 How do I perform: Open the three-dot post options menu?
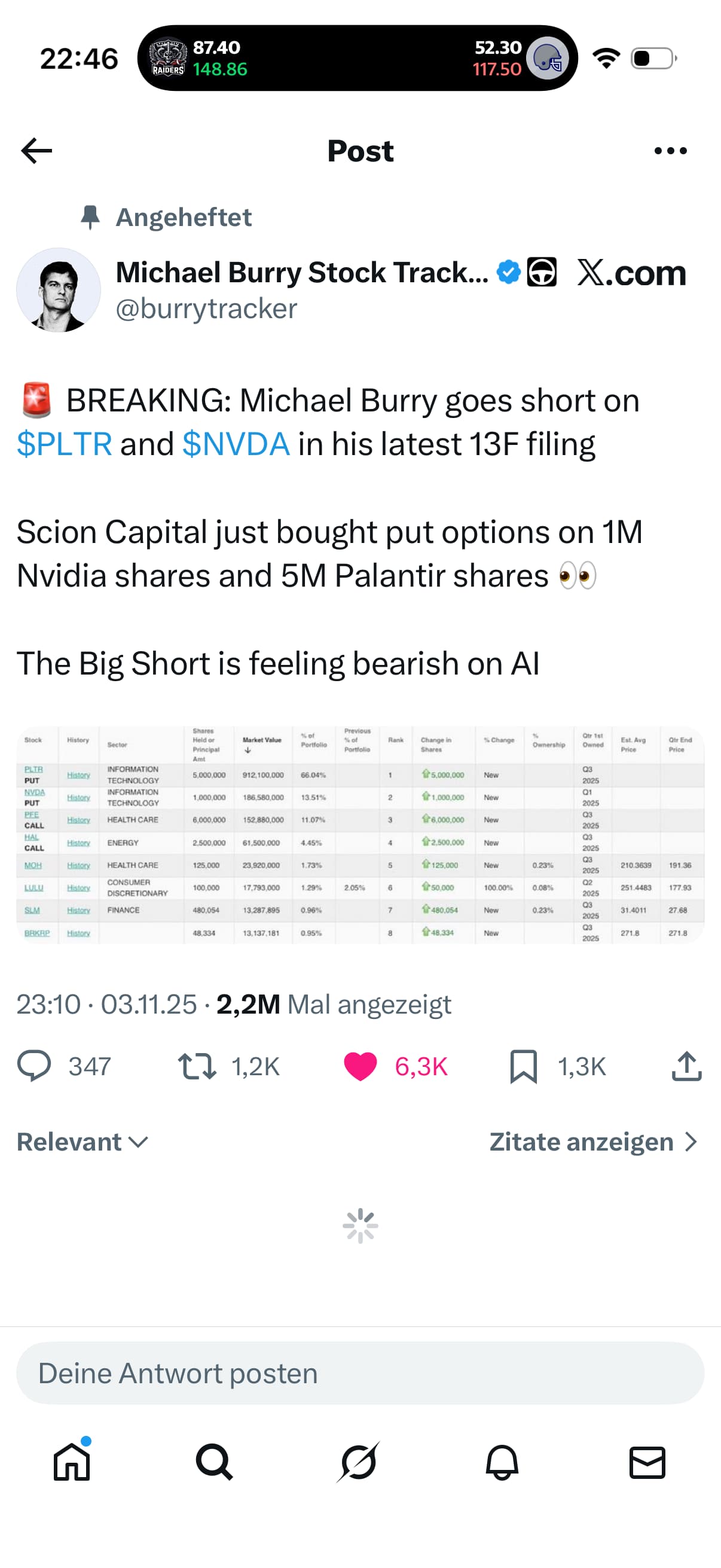point(670,151)
